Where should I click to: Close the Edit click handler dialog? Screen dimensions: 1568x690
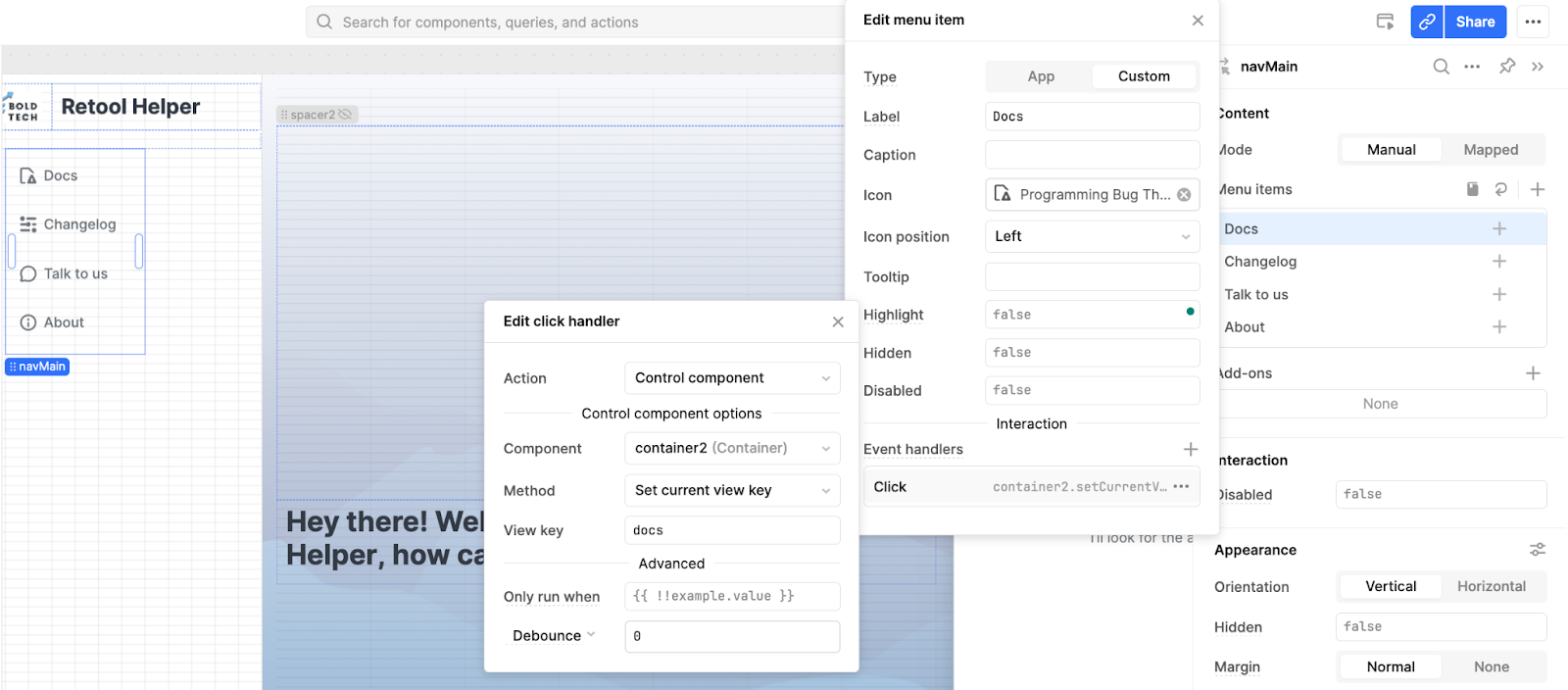point(838,321)
